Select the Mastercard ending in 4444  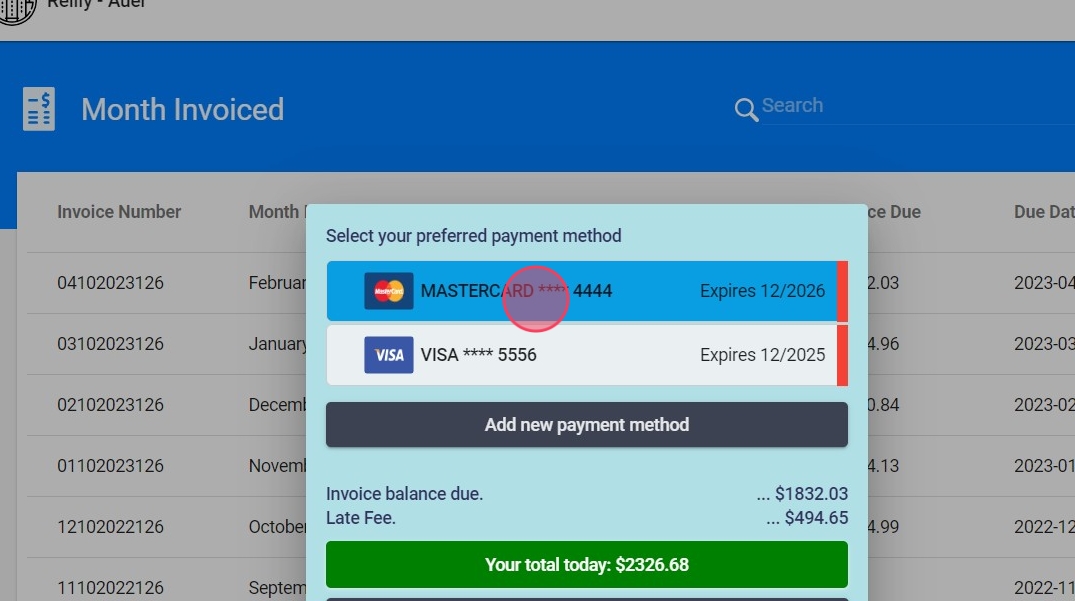click(x=582, y=291)
